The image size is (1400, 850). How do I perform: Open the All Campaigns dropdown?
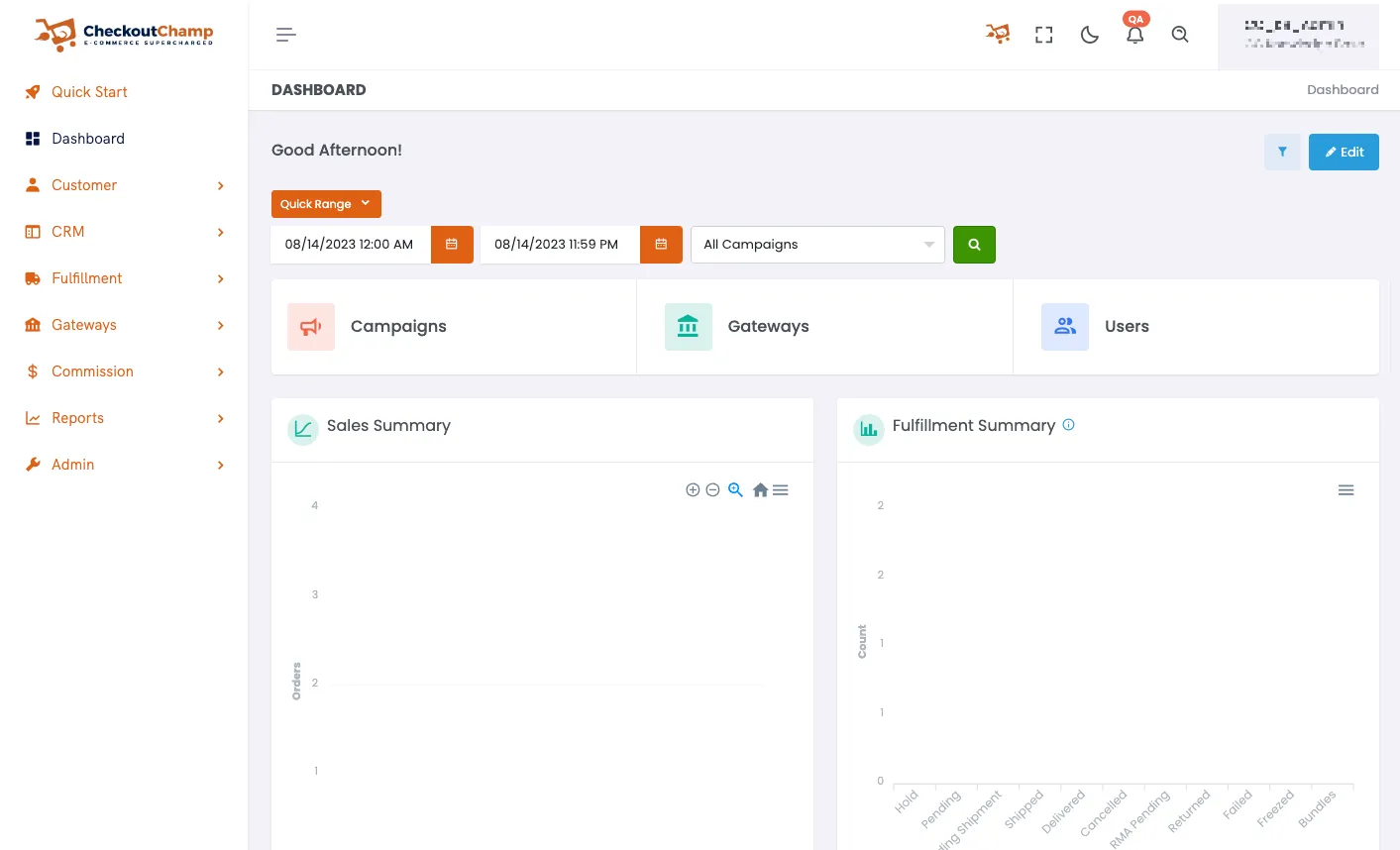coord(817,244)
